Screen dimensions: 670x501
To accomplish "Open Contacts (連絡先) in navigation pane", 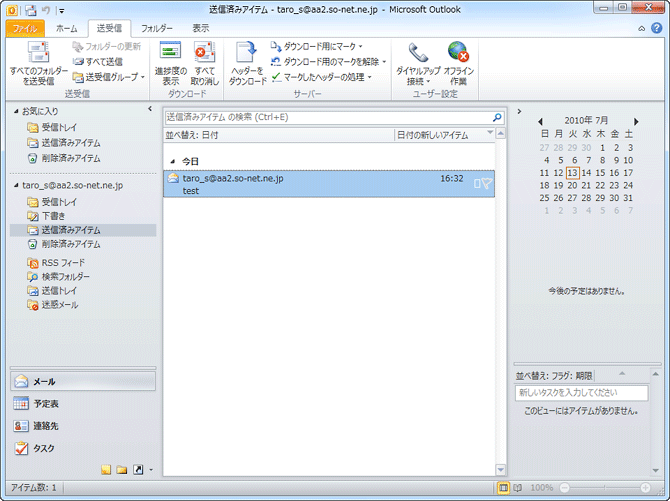I will 46,426.
